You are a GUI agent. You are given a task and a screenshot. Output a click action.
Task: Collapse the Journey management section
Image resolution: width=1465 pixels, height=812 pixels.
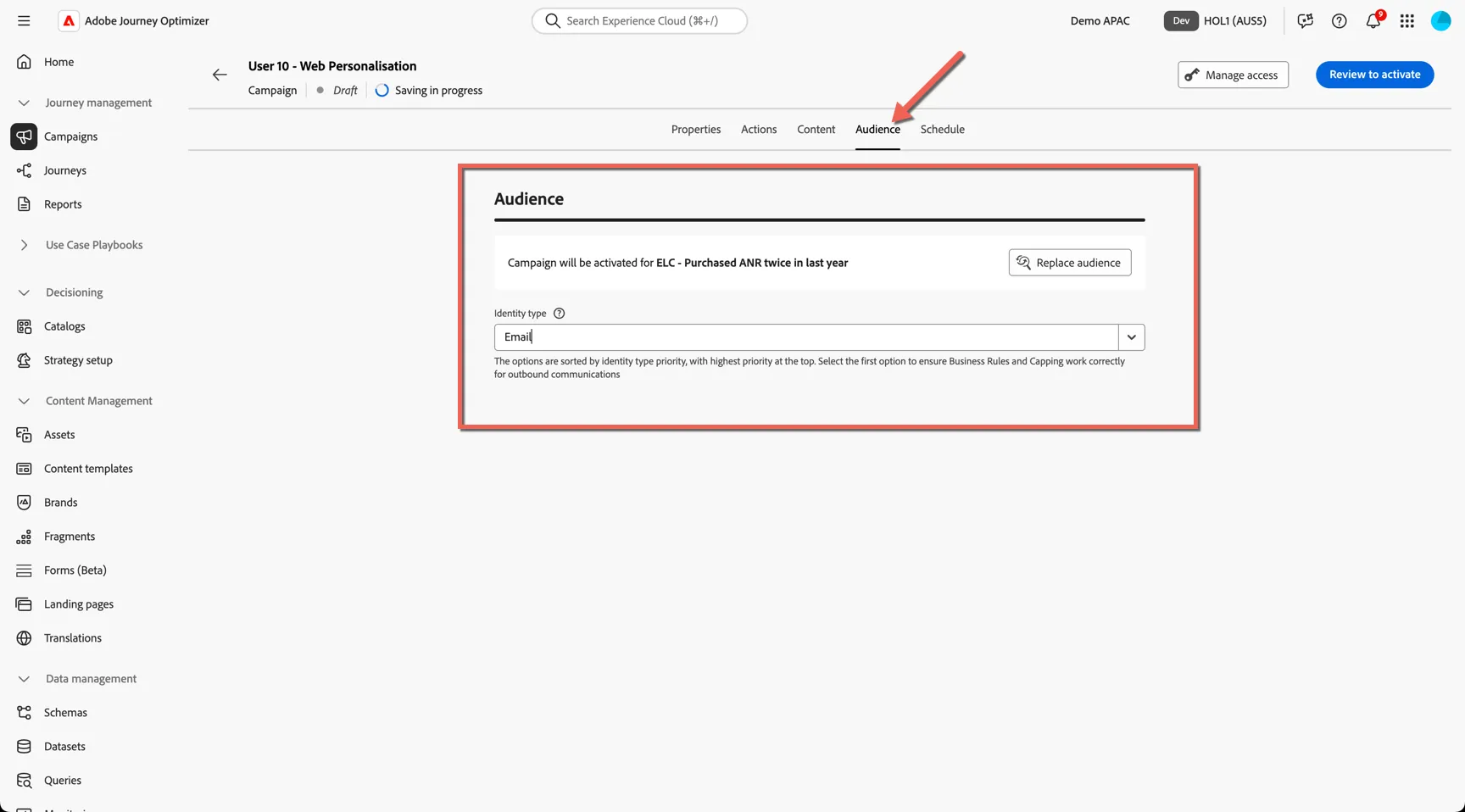click(24, 103)
